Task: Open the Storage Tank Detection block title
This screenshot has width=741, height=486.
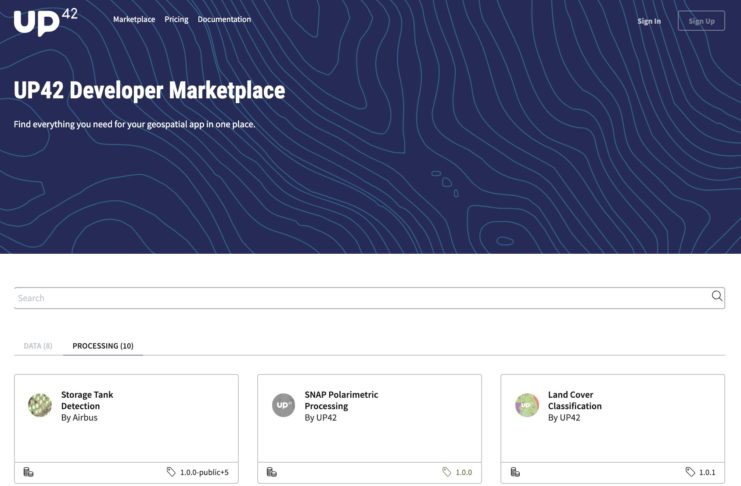Action: coord(87,400)
